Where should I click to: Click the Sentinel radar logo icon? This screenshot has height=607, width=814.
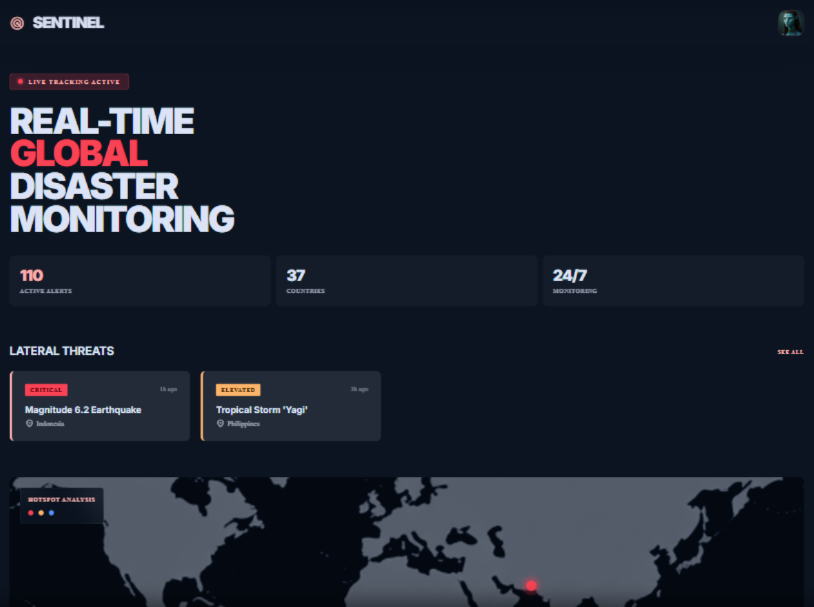[17, 23]
